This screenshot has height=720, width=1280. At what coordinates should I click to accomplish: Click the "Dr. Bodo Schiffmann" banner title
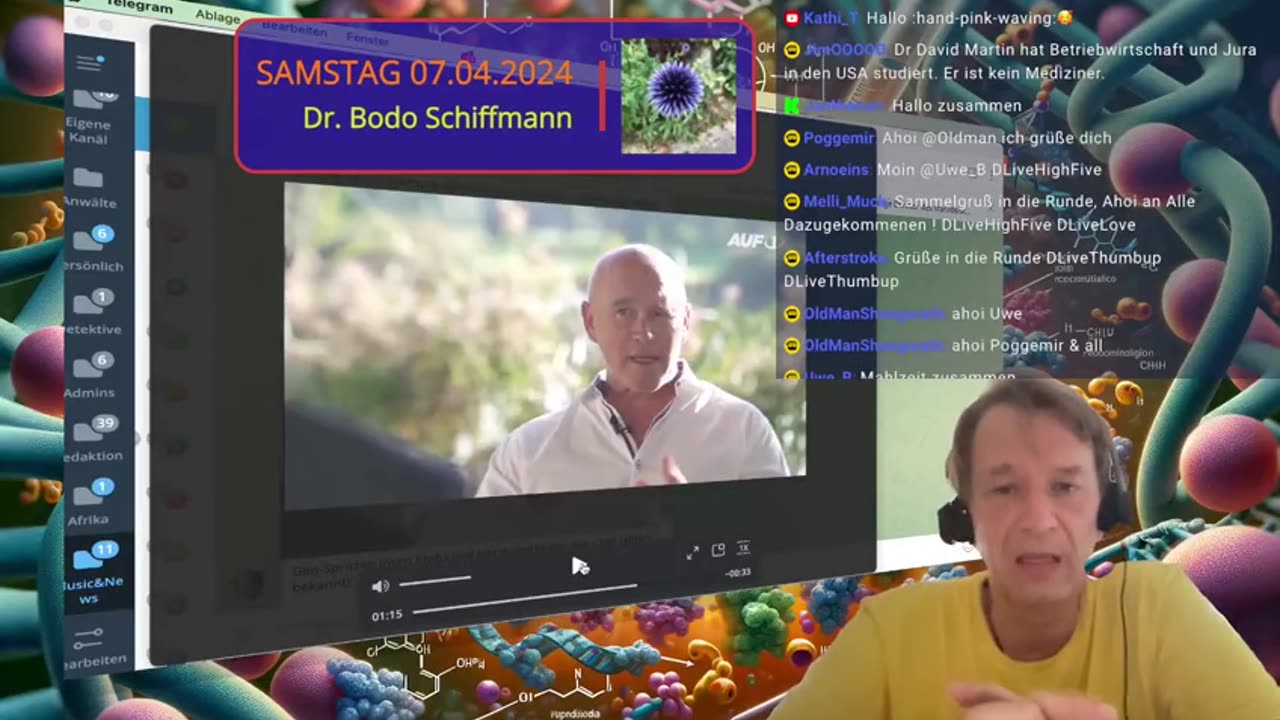point(438,118)
